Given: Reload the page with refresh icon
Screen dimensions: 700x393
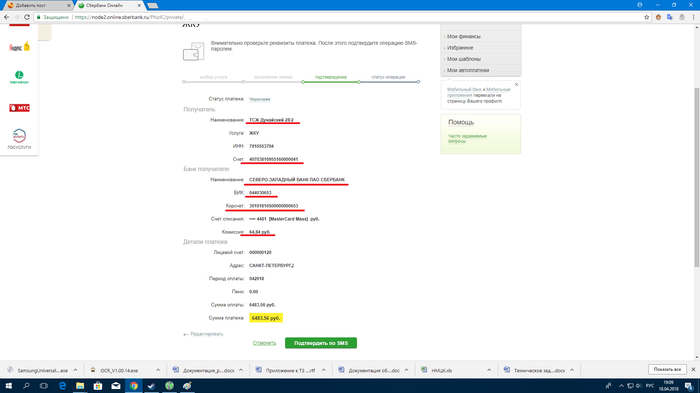Looking at the screenshot, I should [27, 17].
